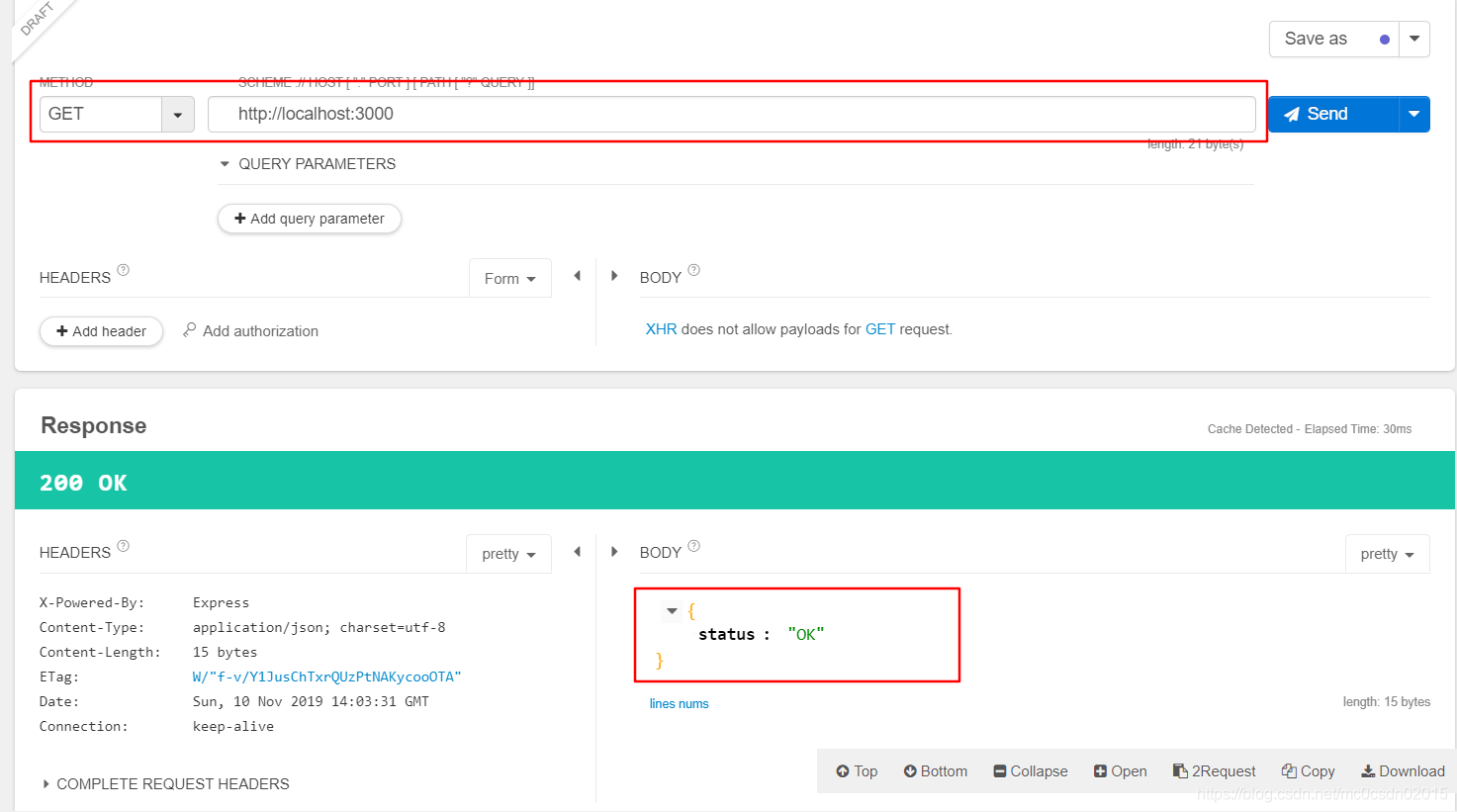Click the URL field with http://localhost:3000
The height and width of the screenshot is (812, 1457).
732,114
